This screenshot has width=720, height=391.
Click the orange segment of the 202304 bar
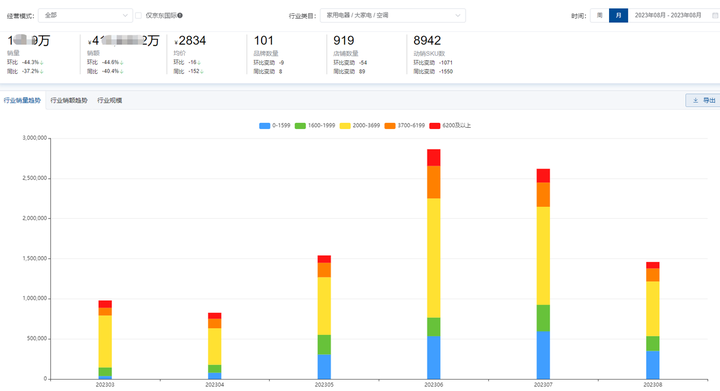coord(214,324)
